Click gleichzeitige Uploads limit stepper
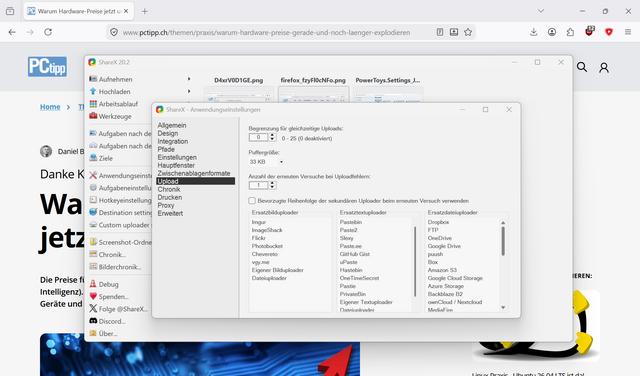 click(x=272, y=137)
